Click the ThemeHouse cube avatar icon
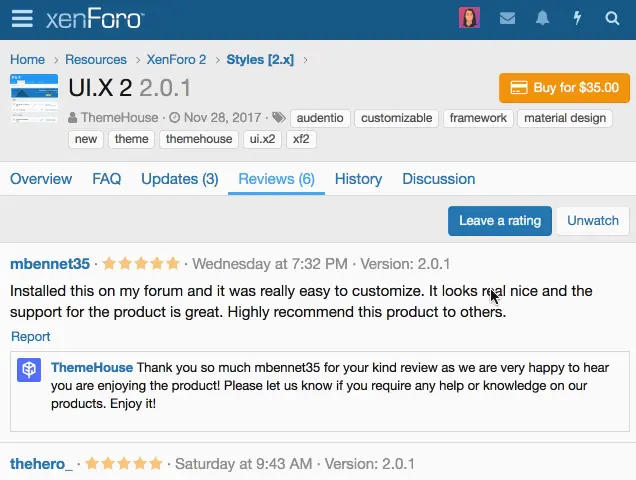This screenshot has width=636, height=480. click(30, 369)
